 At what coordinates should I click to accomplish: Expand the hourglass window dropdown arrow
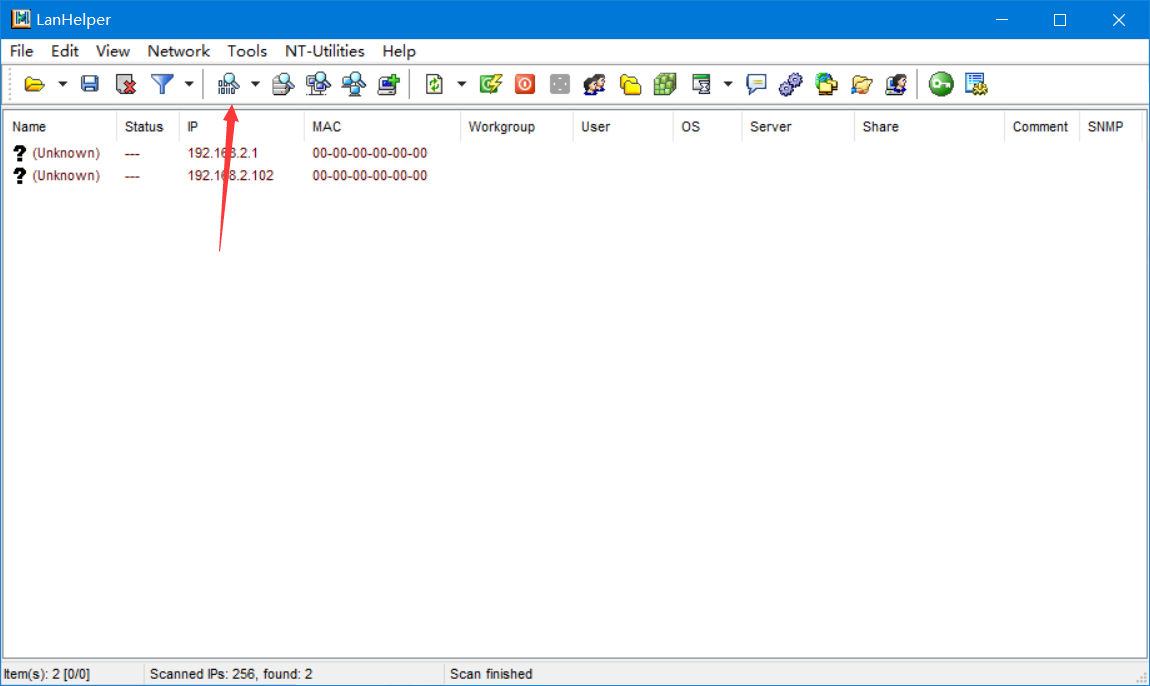[728, 84]
